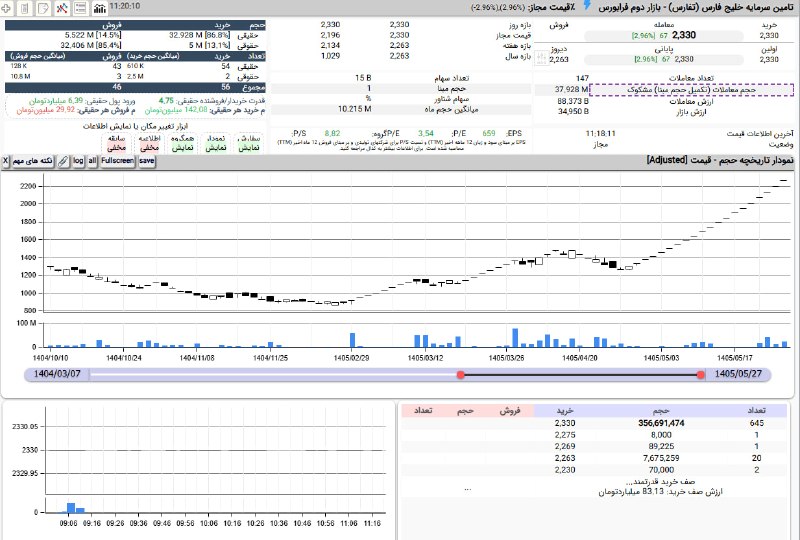Click the legal seller volume 32.406 M [85.4%]
Viewport: 800px width, 540px height.
click(x=91, y=45)
